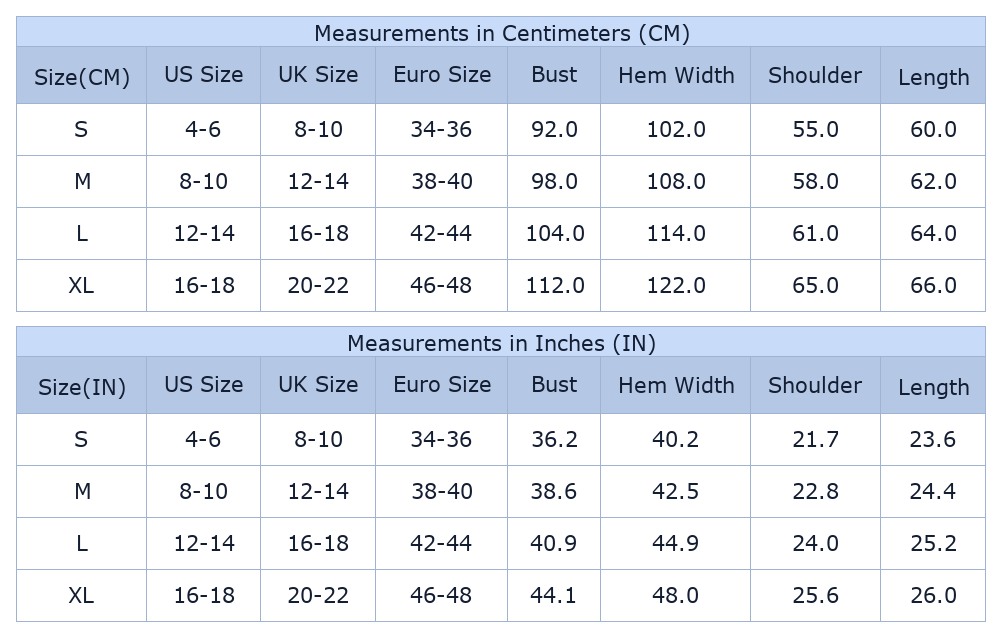This screenshot has width=1001, height=642.
Task: Select the 25.2 length value cell
Action: 933,543
